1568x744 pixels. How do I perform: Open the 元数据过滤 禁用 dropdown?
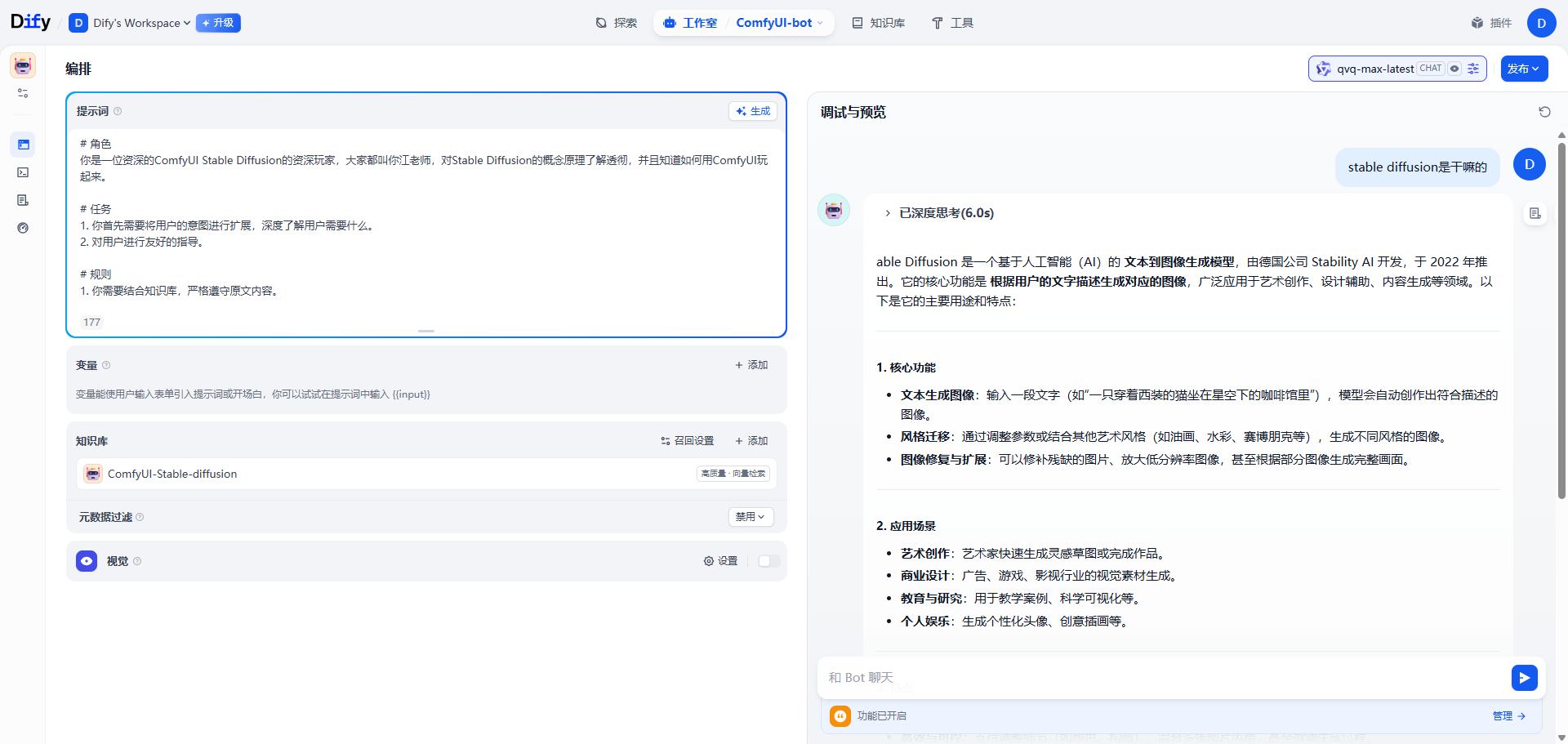tap(750, 516)
